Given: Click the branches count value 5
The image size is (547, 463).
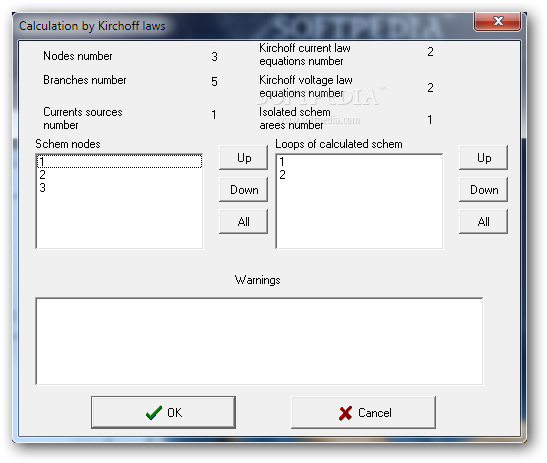Looking at the screenshot, I should coord(214,82).
